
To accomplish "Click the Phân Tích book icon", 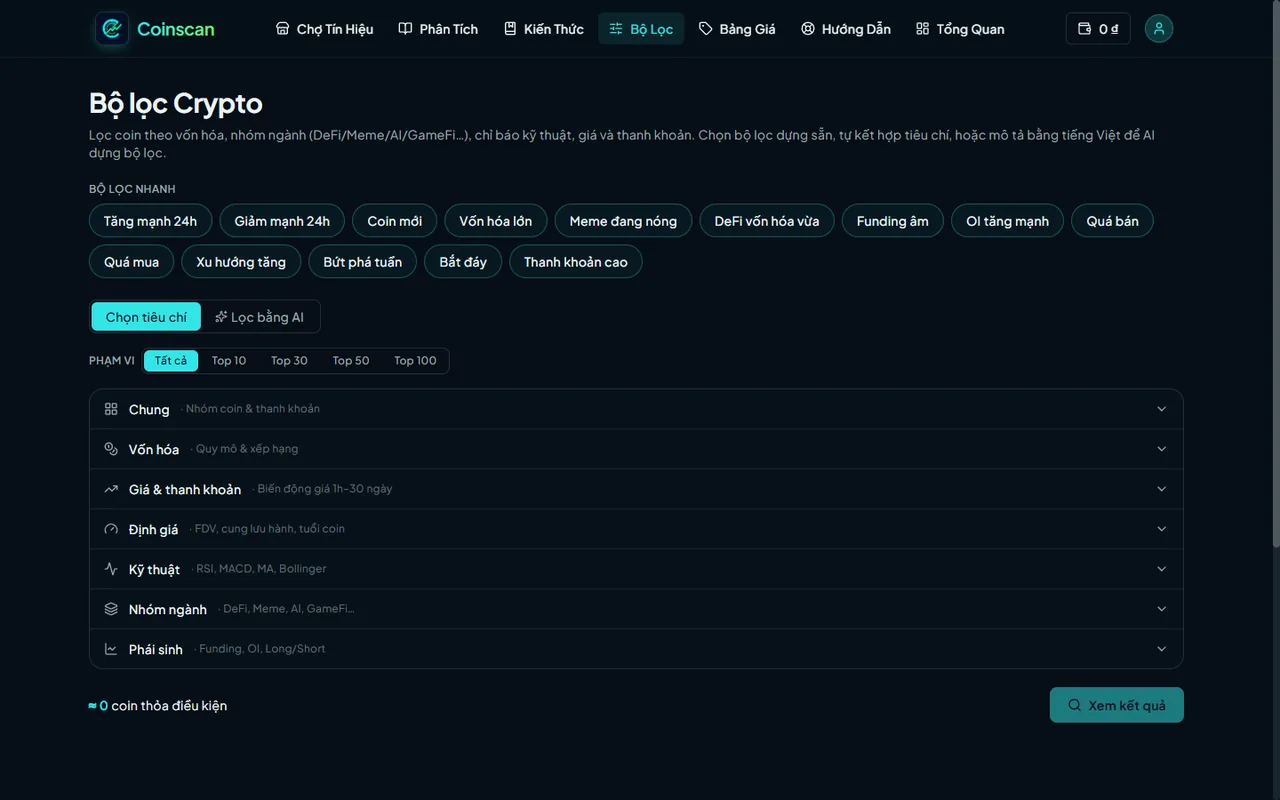I will tap(405, 29).
